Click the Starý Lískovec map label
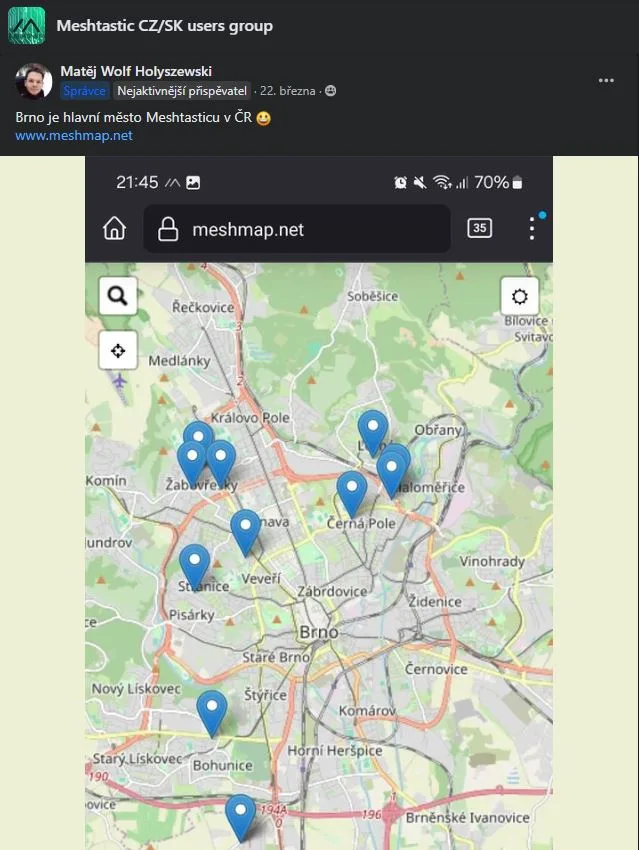 (137, 758)
